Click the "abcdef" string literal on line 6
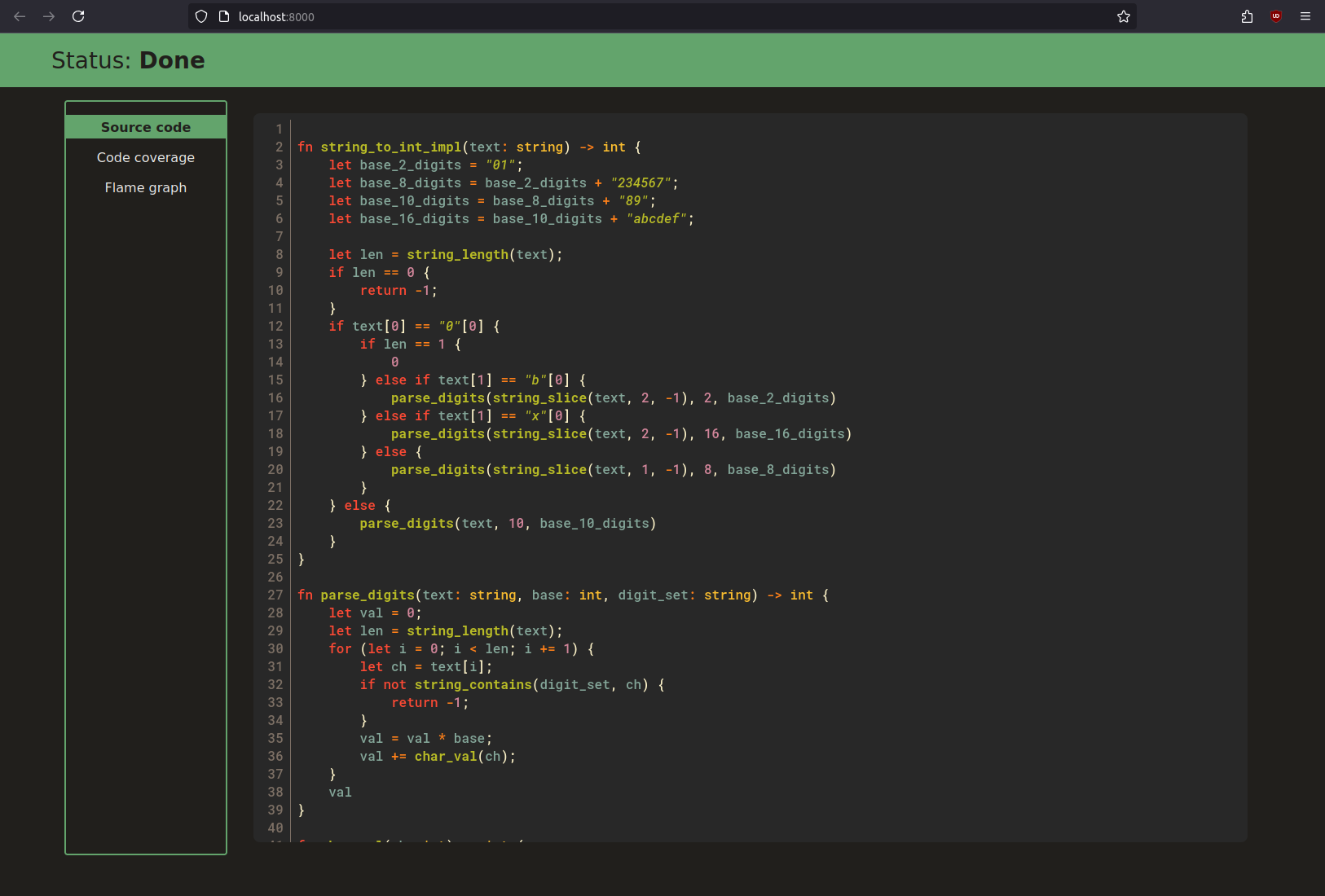1325x896 pixels. pyautogui.click(x=657, y=219)
